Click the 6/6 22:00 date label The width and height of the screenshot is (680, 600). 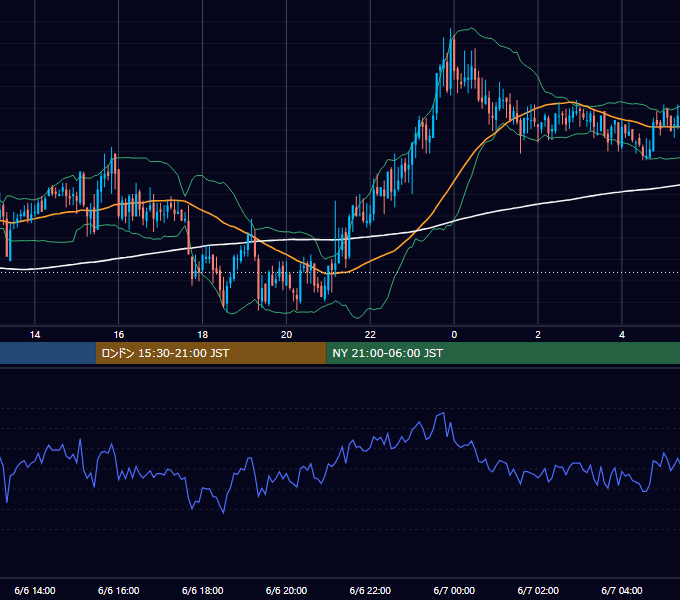pos(370,590)
